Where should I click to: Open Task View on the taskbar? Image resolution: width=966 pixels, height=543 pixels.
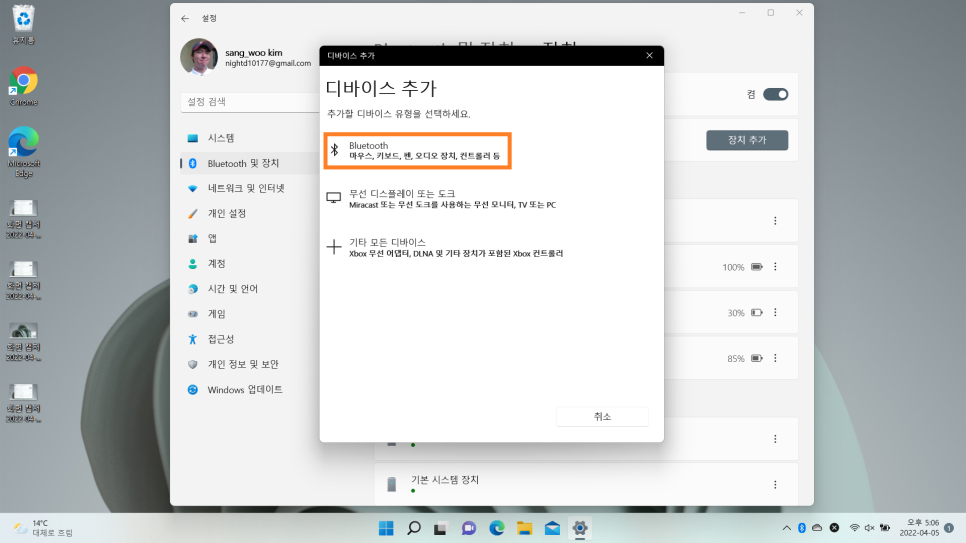[440, 528]
